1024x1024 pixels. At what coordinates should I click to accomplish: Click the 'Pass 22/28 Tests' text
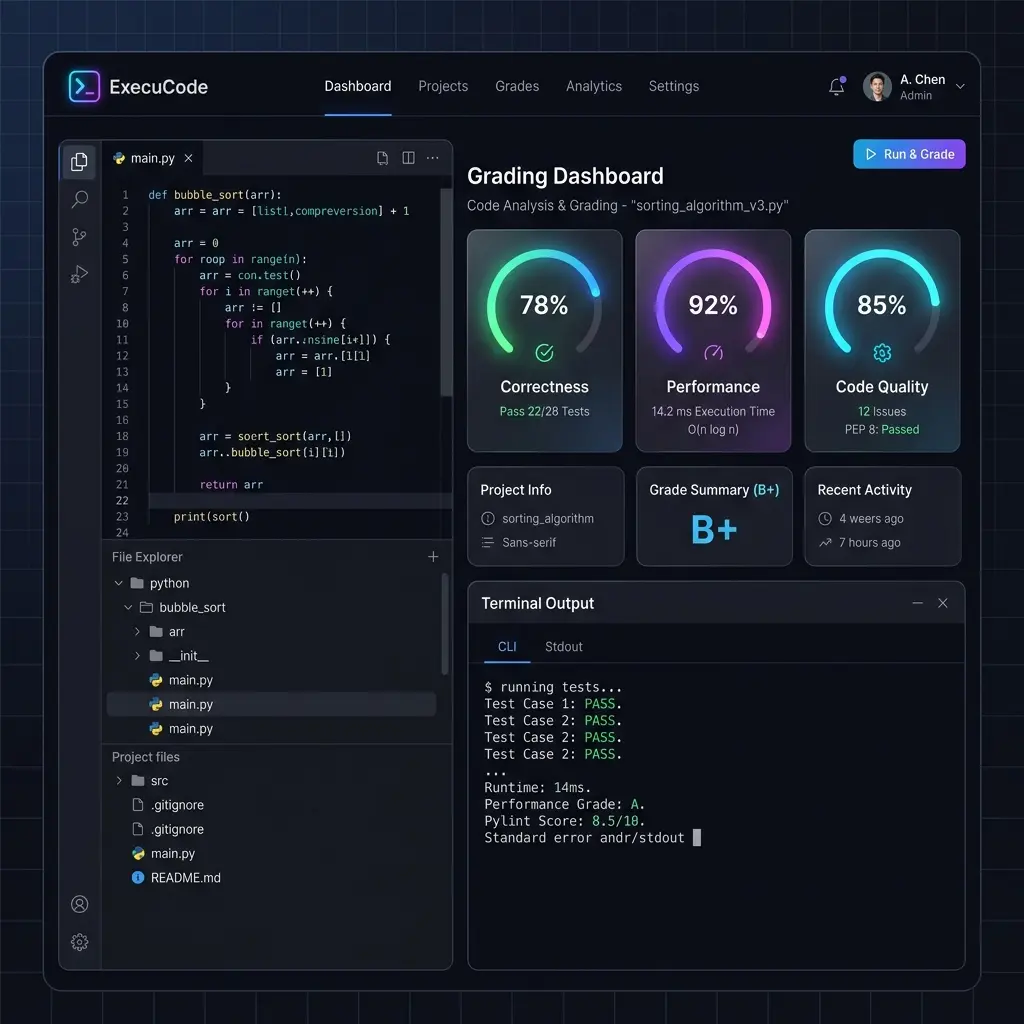[x=545, y=411]
